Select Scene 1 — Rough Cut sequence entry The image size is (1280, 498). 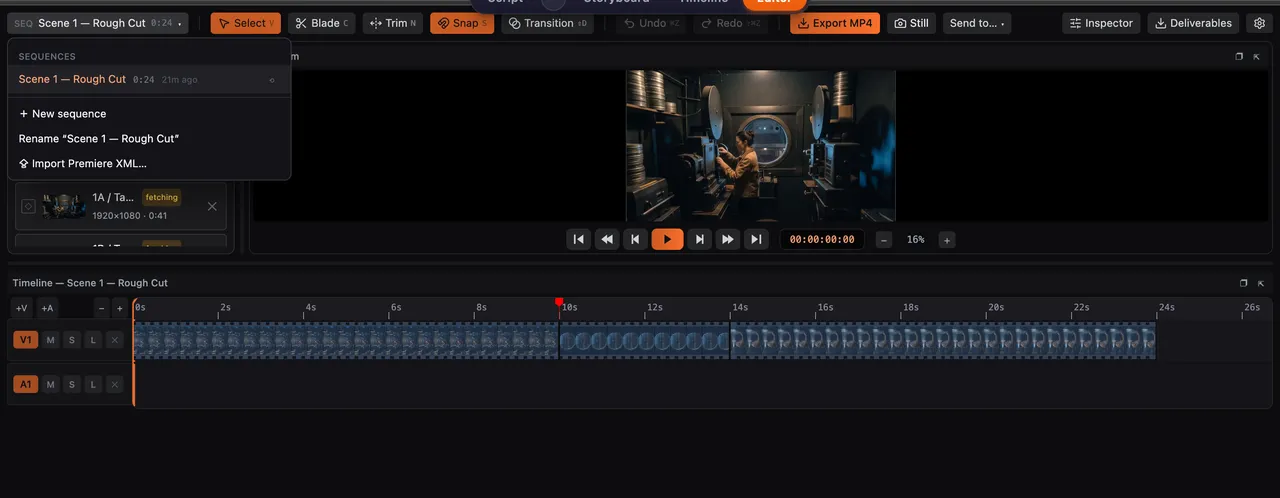coord(149,79)
